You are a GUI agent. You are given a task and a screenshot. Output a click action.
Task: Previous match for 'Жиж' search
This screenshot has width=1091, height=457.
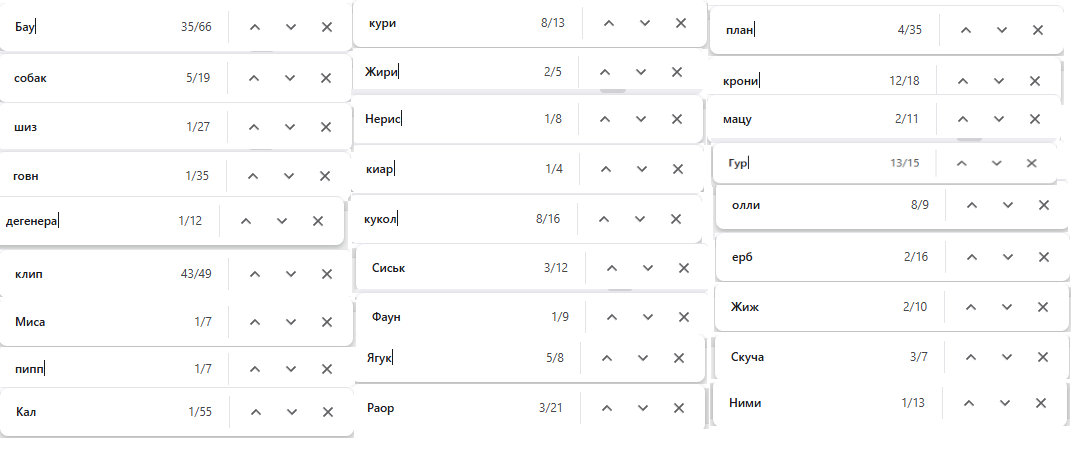point(968,307)
